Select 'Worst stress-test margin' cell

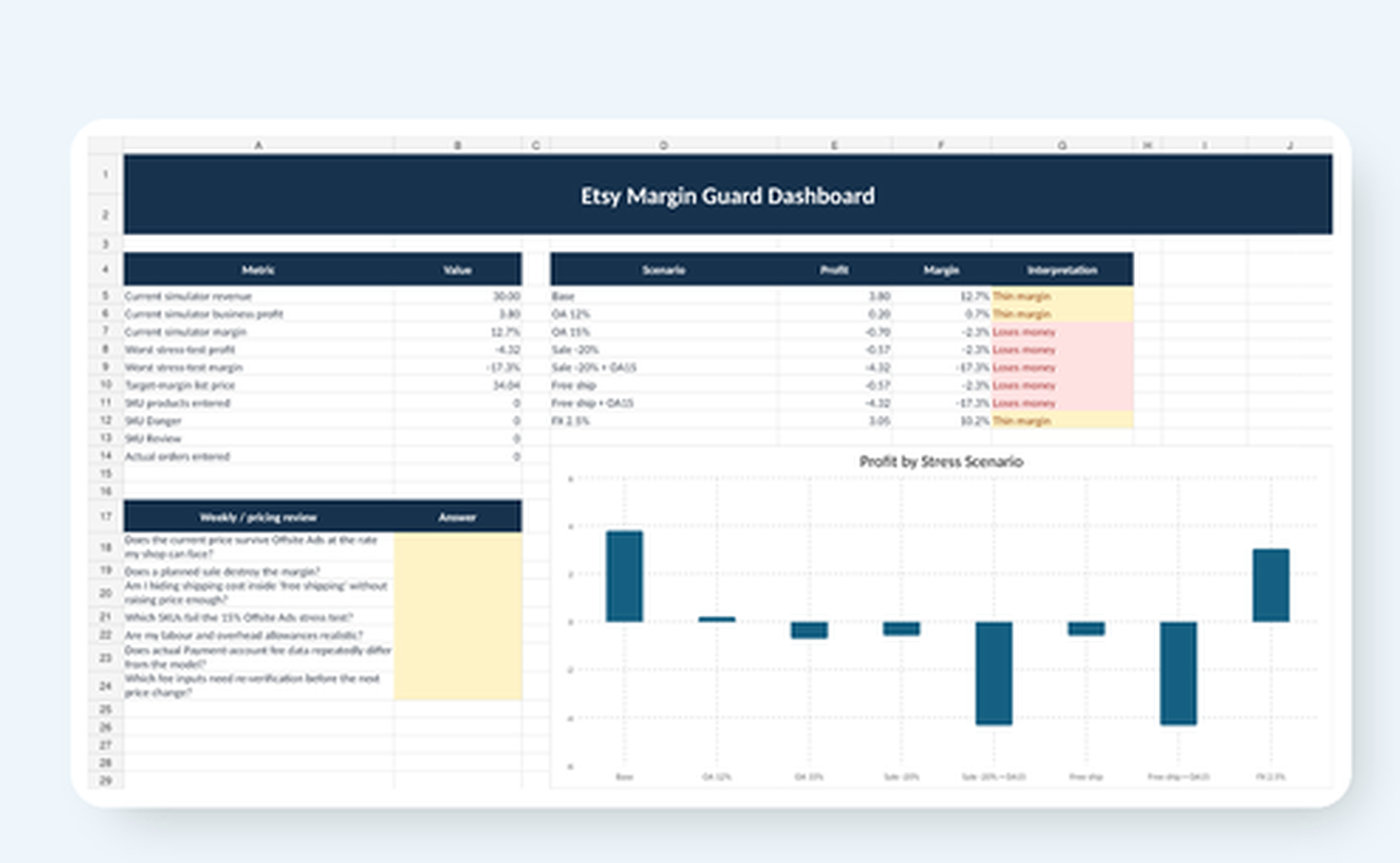click(258, 368)
